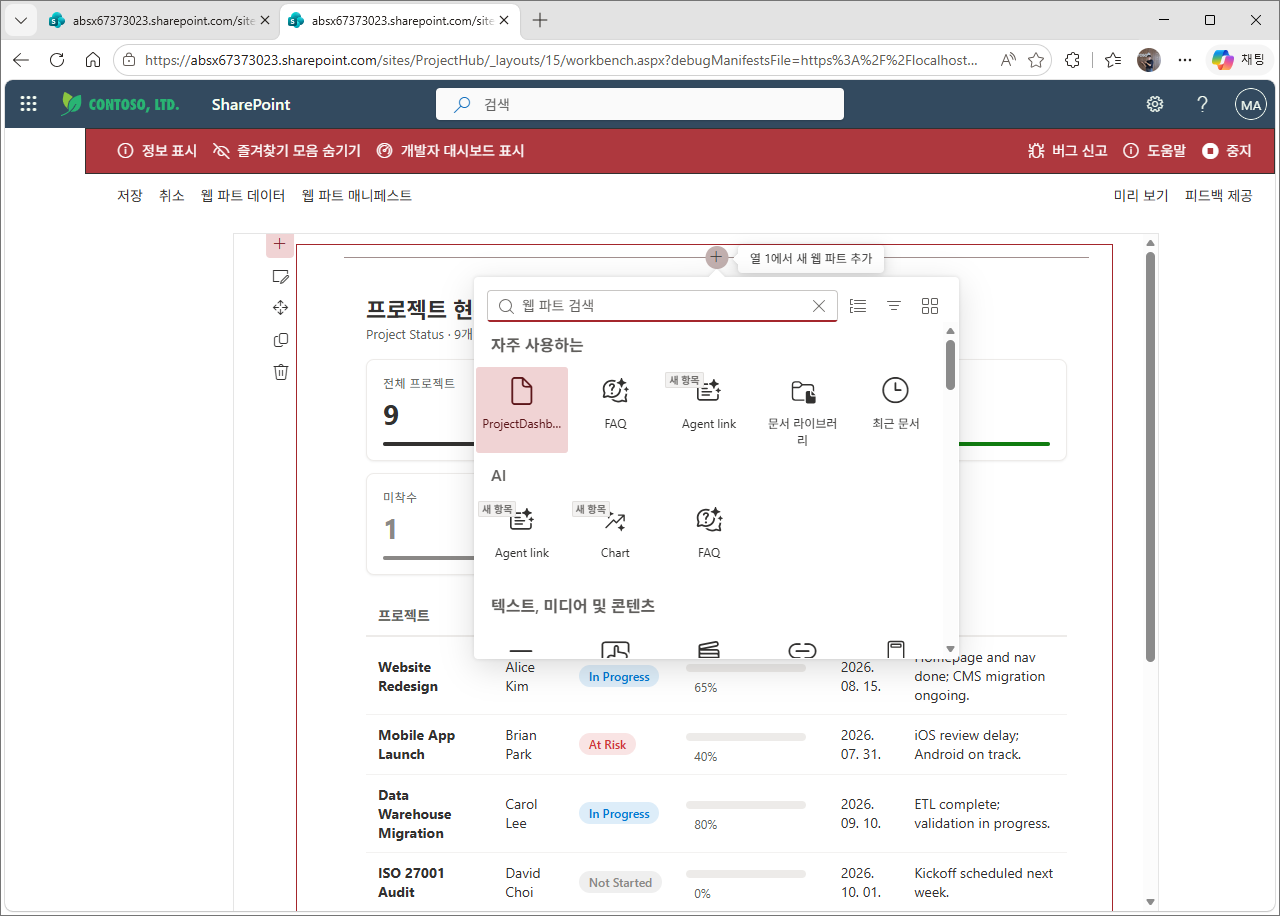Pick the recent documents web part
Viewport: 1280px width, 916px height.
click(x=895, y=405)
